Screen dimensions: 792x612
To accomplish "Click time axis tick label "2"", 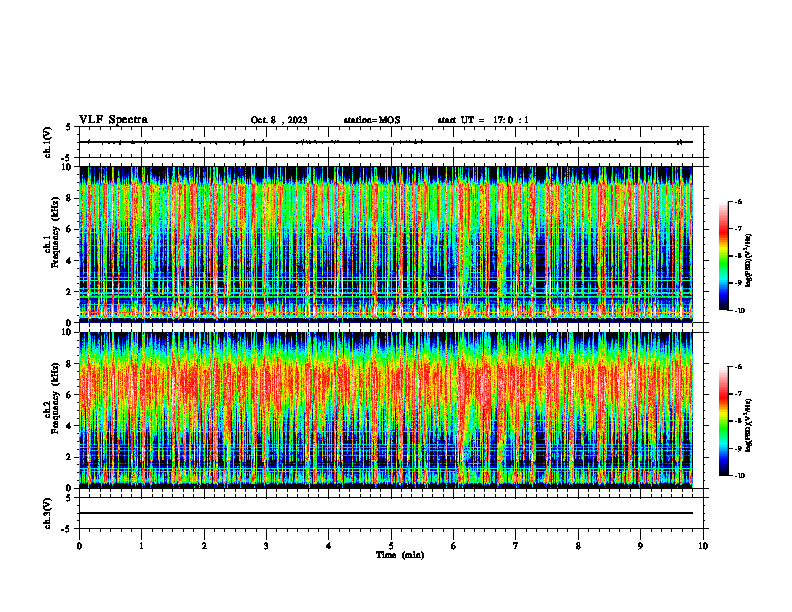I will pyautogui.click(x=204, y=546).
